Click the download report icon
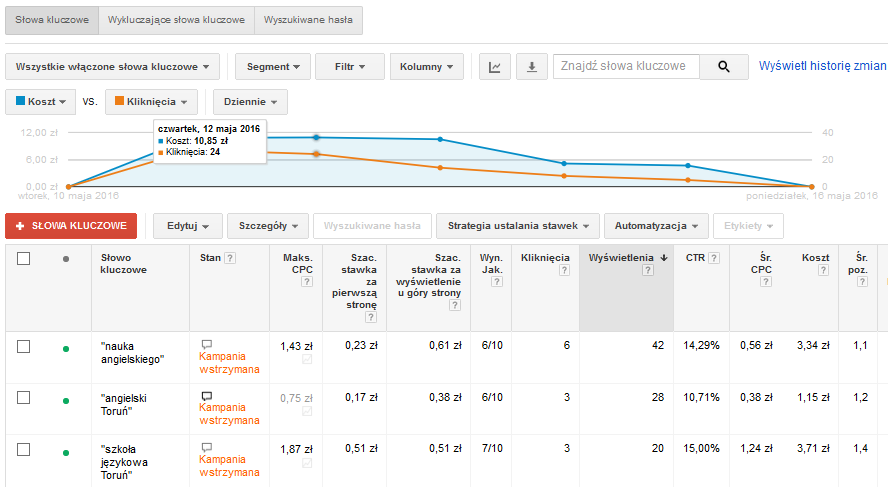This screenshot has width=888, height=487. pos(531,67)
